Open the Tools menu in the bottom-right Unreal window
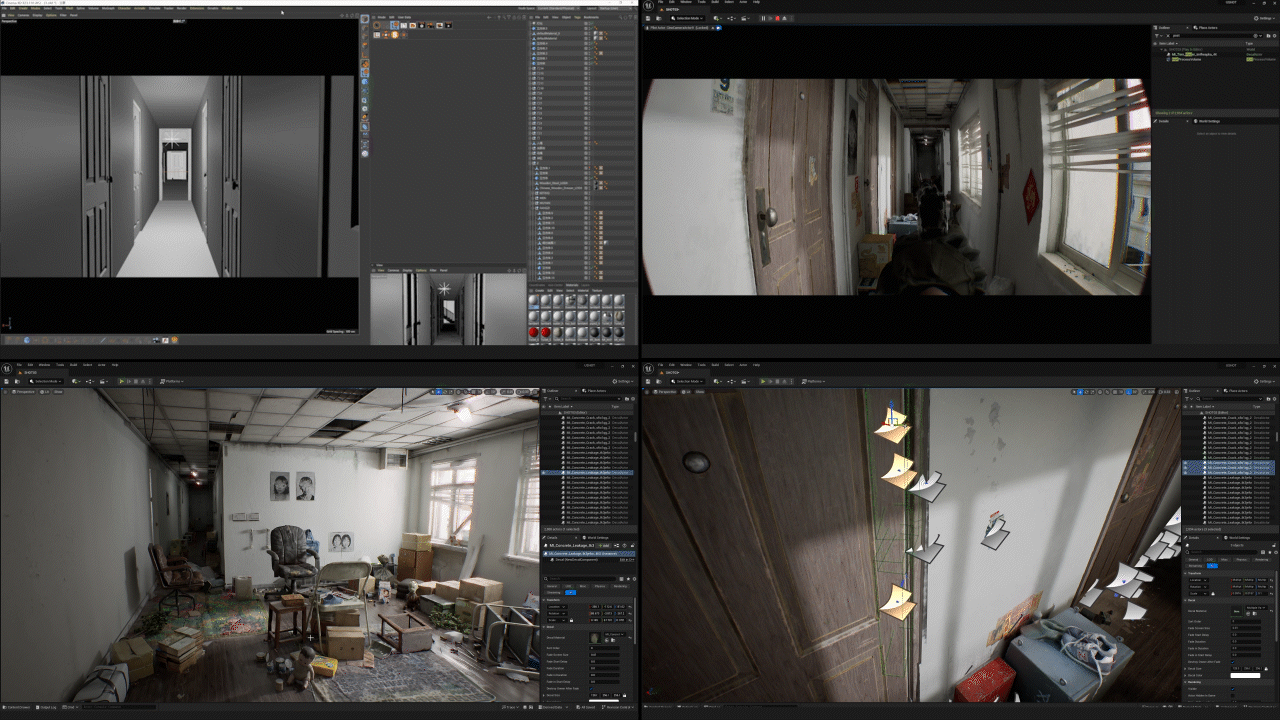 (700, 365)
